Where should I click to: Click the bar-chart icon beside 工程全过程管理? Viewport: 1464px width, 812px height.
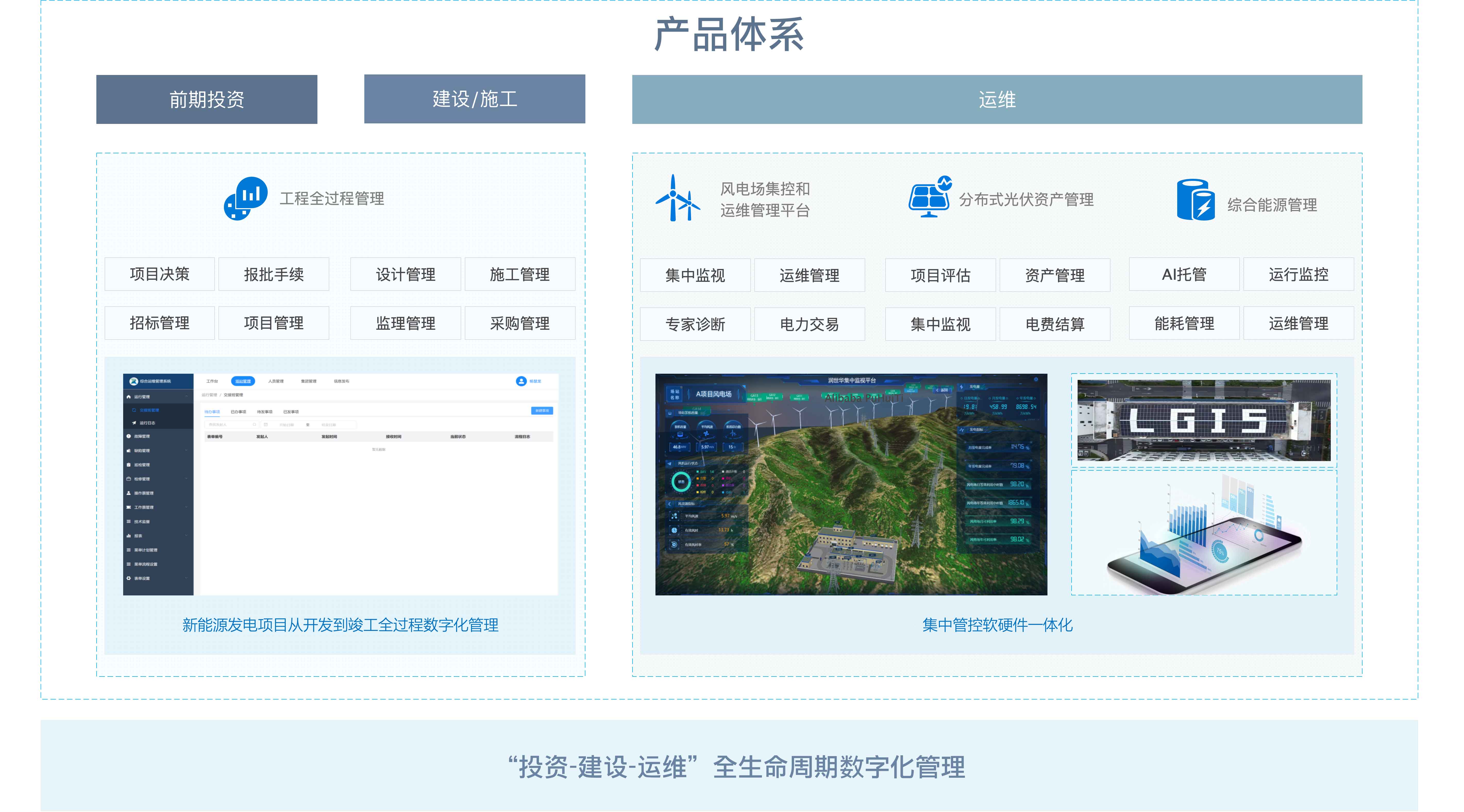click(246, 198)
